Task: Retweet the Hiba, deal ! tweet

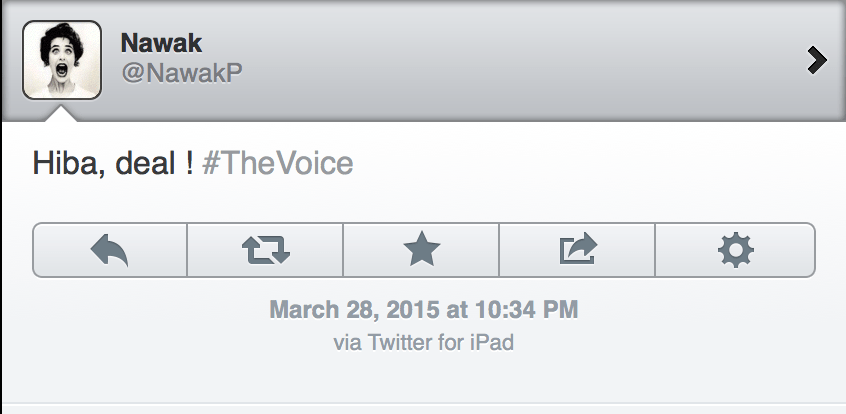Action: coord(265,249)
